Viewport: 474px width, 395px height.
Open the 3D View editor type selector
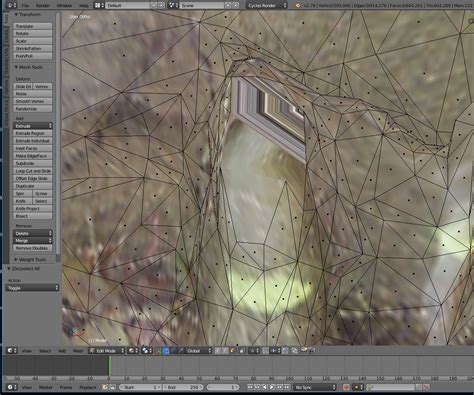point(12,350)
